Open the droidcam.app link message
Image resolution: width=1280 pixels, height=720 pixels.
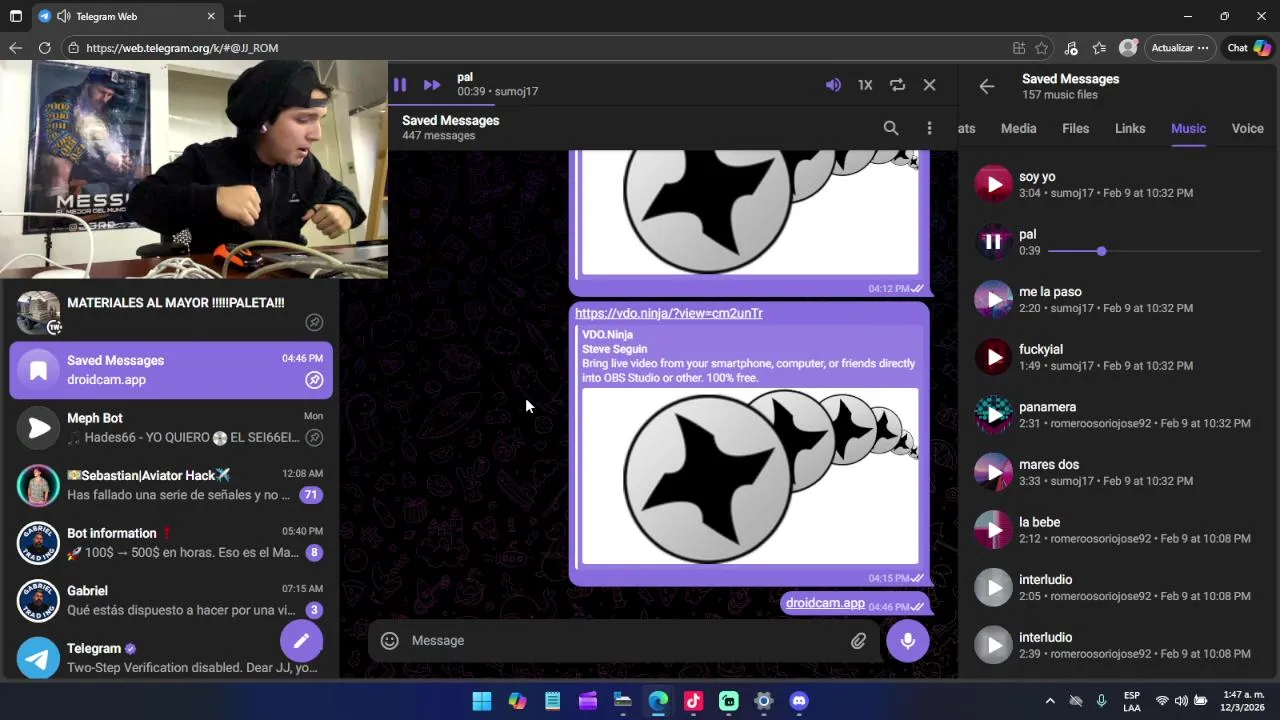click(825, 603)
